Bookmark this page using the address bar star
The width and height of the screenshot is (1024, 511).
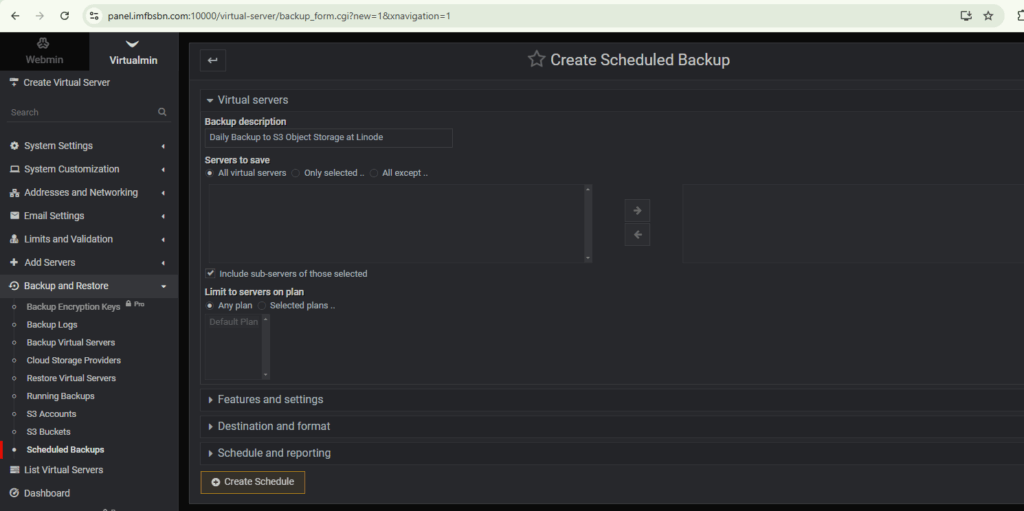click(x=988, y=16)
